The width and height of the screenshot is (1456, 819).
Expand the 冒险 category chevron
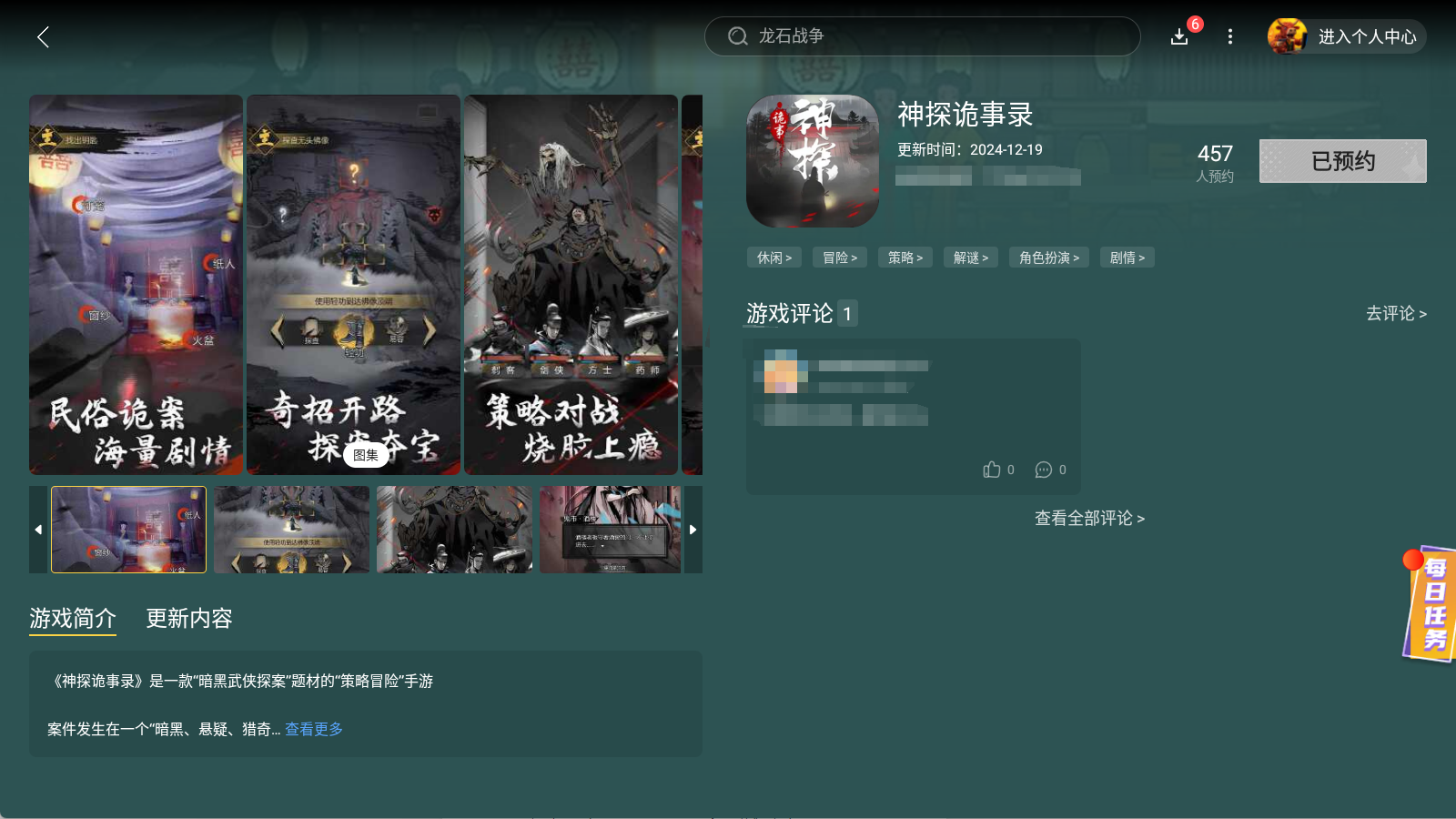click(x=854, y=258)
